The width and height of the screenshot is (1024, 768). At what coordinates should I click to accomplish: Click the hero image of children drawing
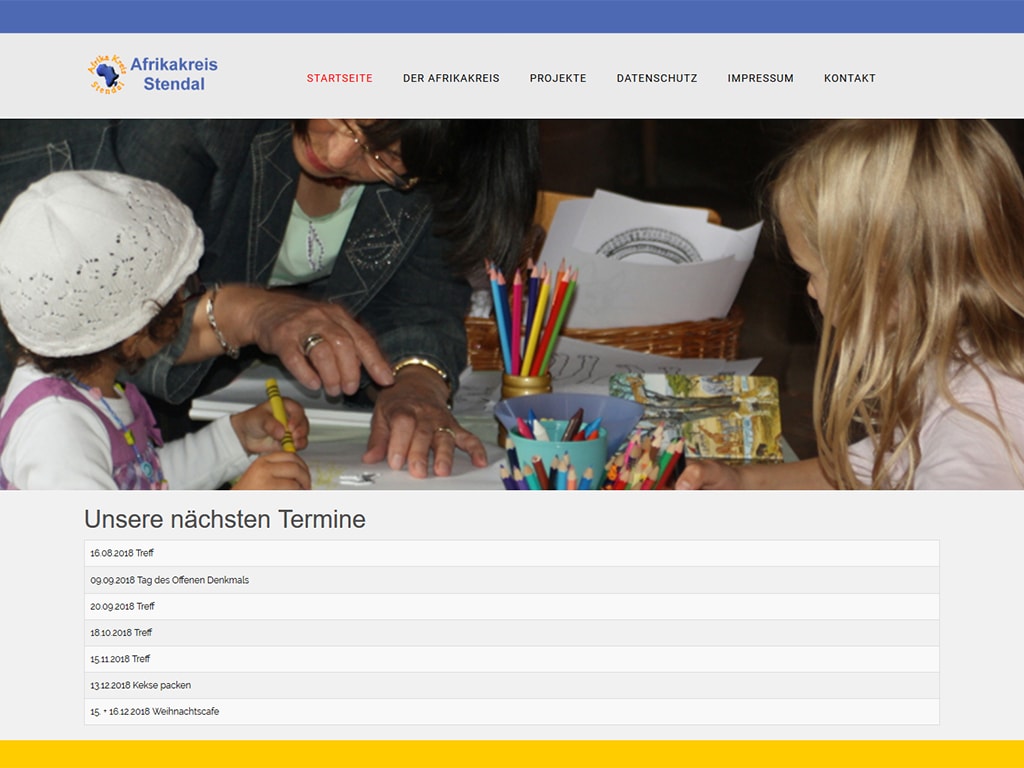512,304
